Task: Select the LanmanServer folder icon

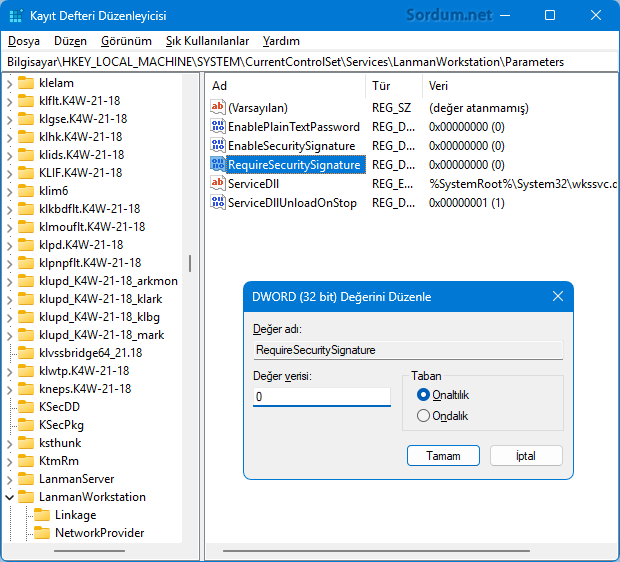Action: coord(26,479)
